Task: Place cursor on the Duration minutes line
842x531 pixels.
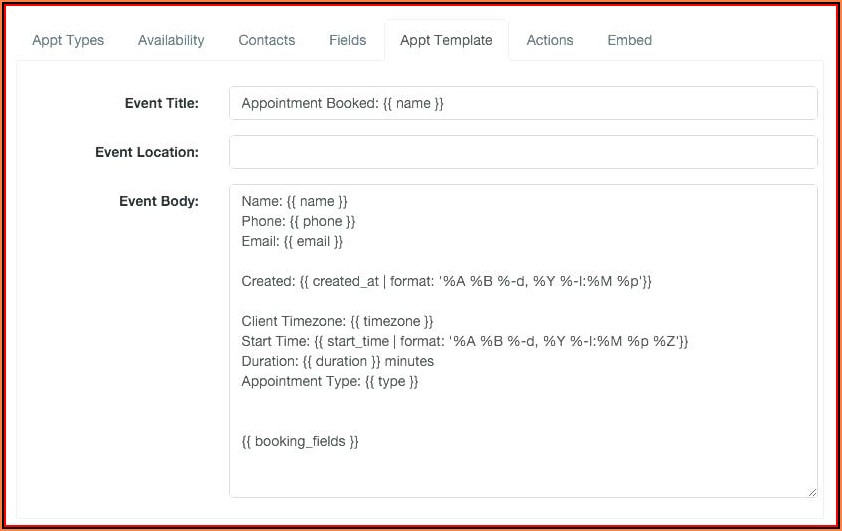Action: 337,361
